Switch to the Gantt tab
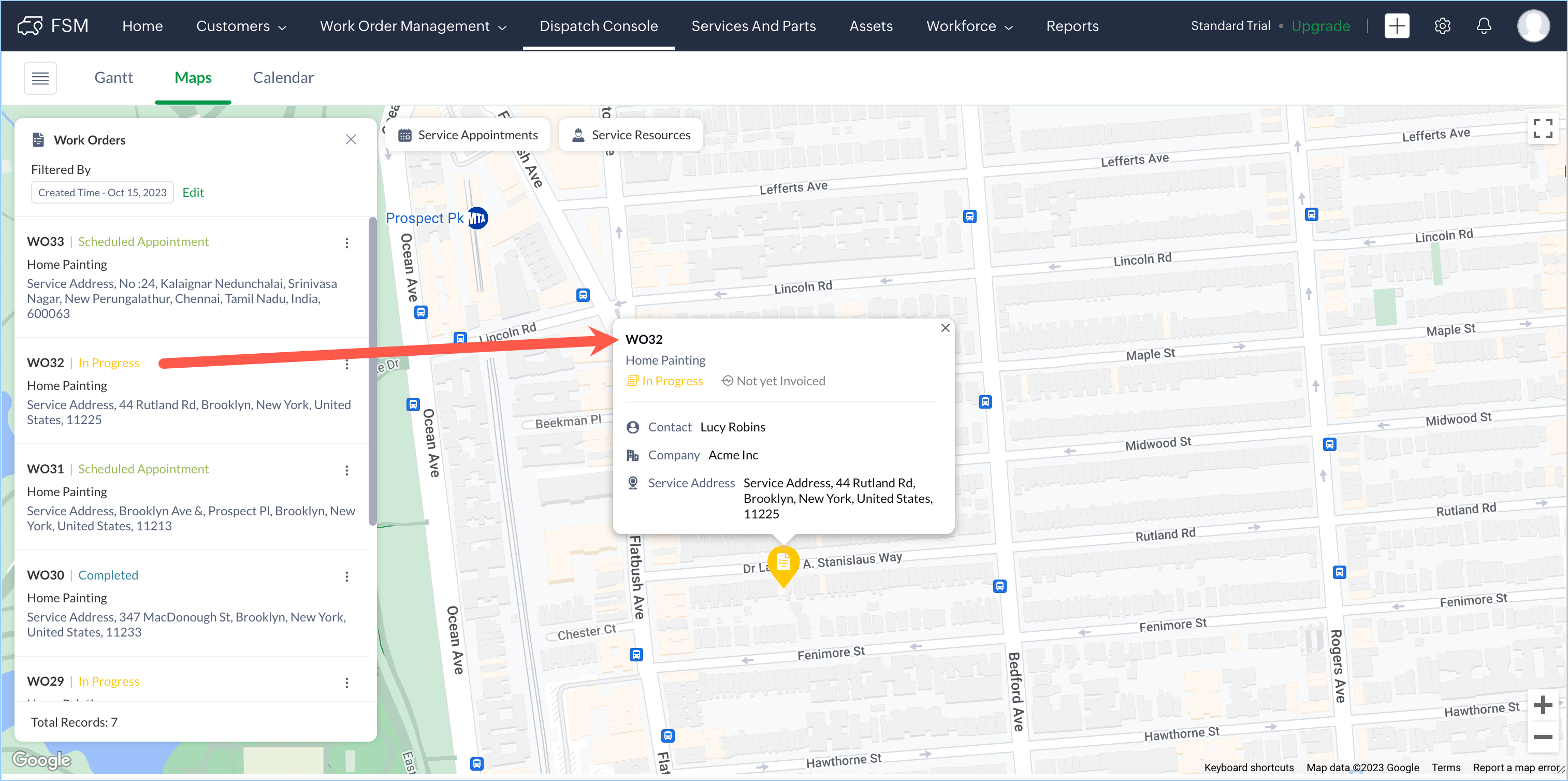 tap(113, 77)
